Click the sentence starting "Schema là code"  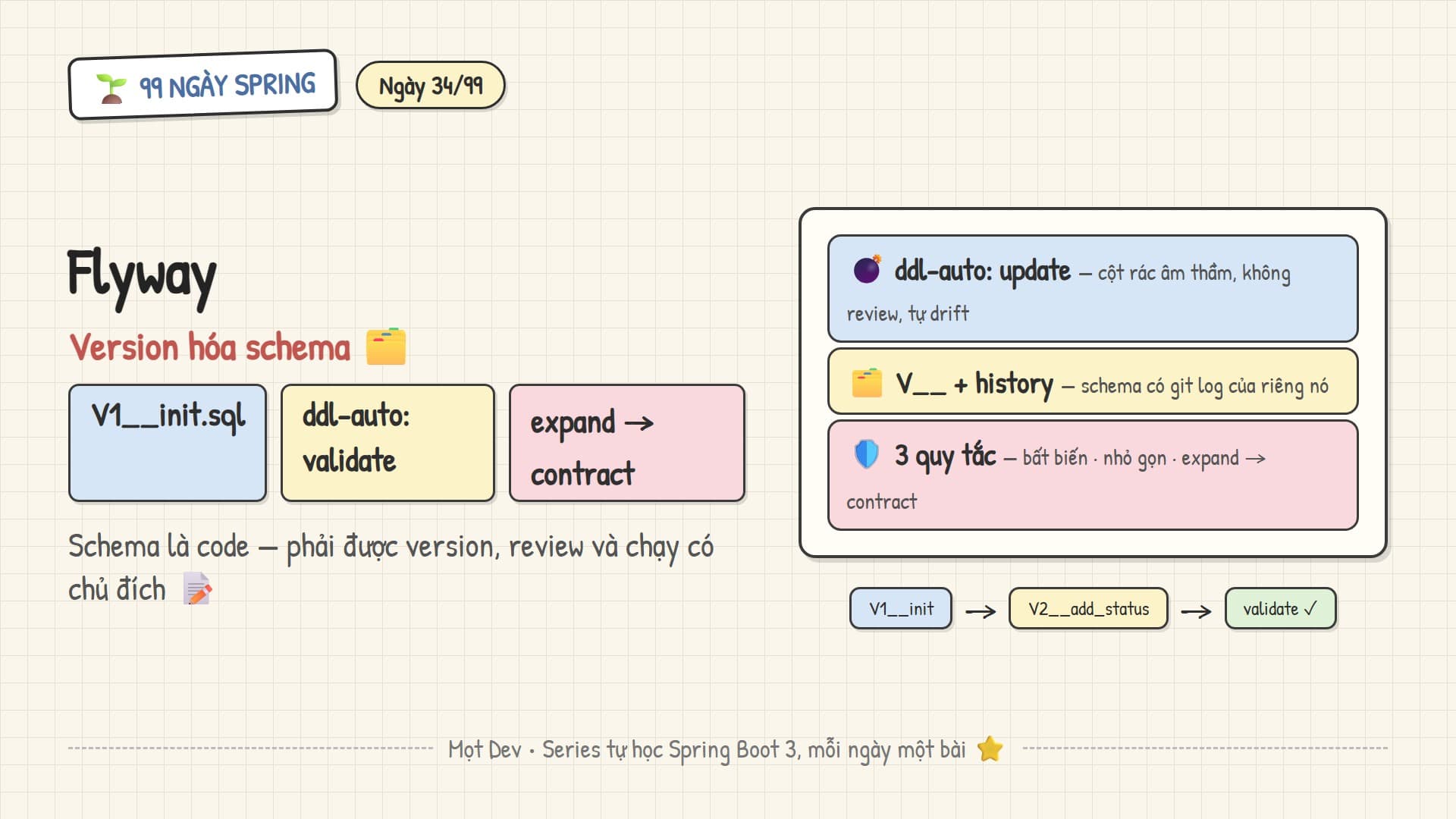coord(391,568)
